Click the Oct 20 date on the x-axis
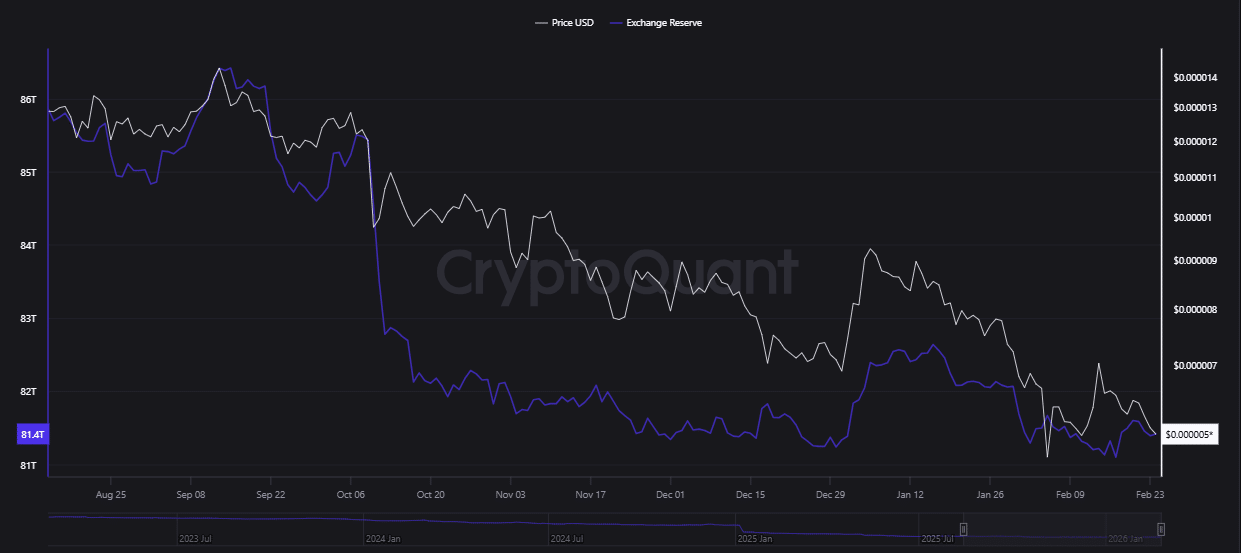This screenshot has width=1241, height=553. click(430, 494)
